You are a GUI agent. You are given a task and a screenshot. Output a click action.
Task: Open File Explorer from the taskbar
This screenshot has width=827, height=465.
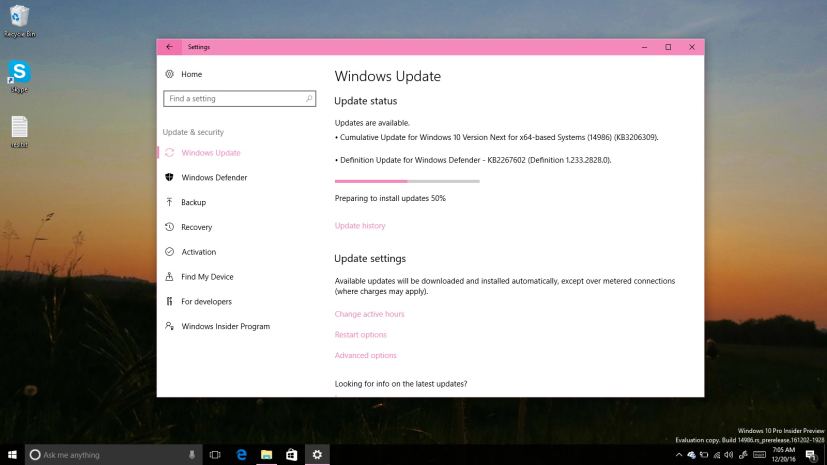click(x=266, y=454)
